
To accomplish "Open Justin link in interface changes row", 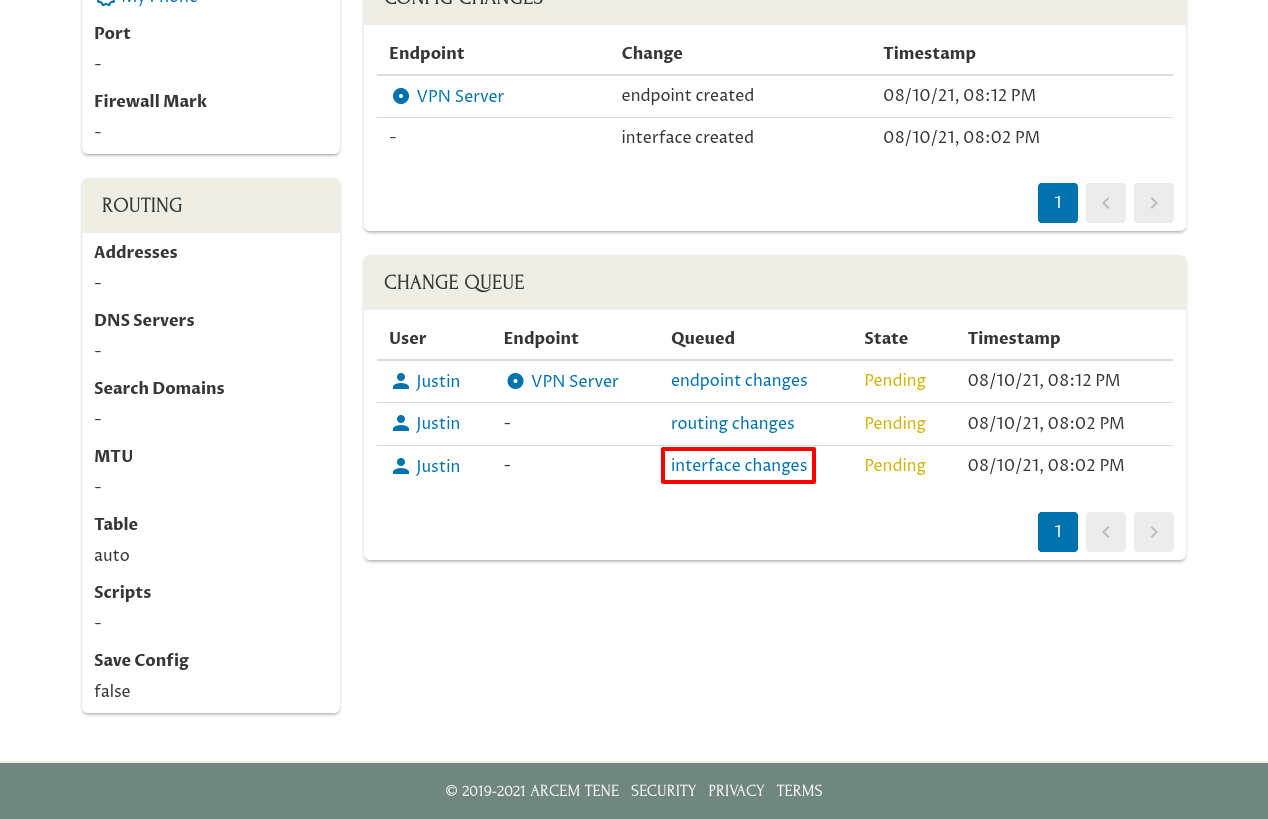I will tap(438, 466).
